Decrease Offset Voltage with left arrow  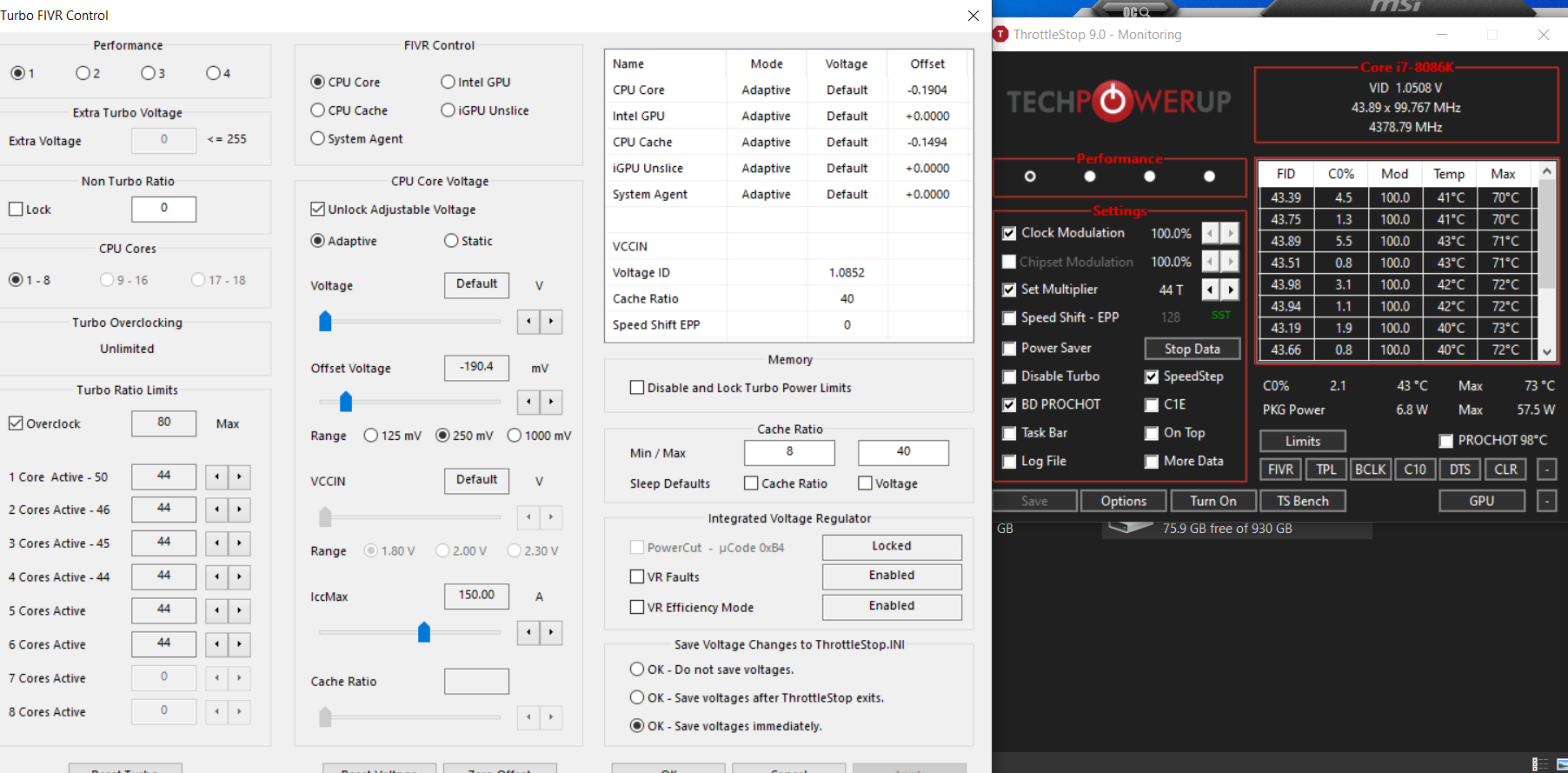[x=528, y=402]
